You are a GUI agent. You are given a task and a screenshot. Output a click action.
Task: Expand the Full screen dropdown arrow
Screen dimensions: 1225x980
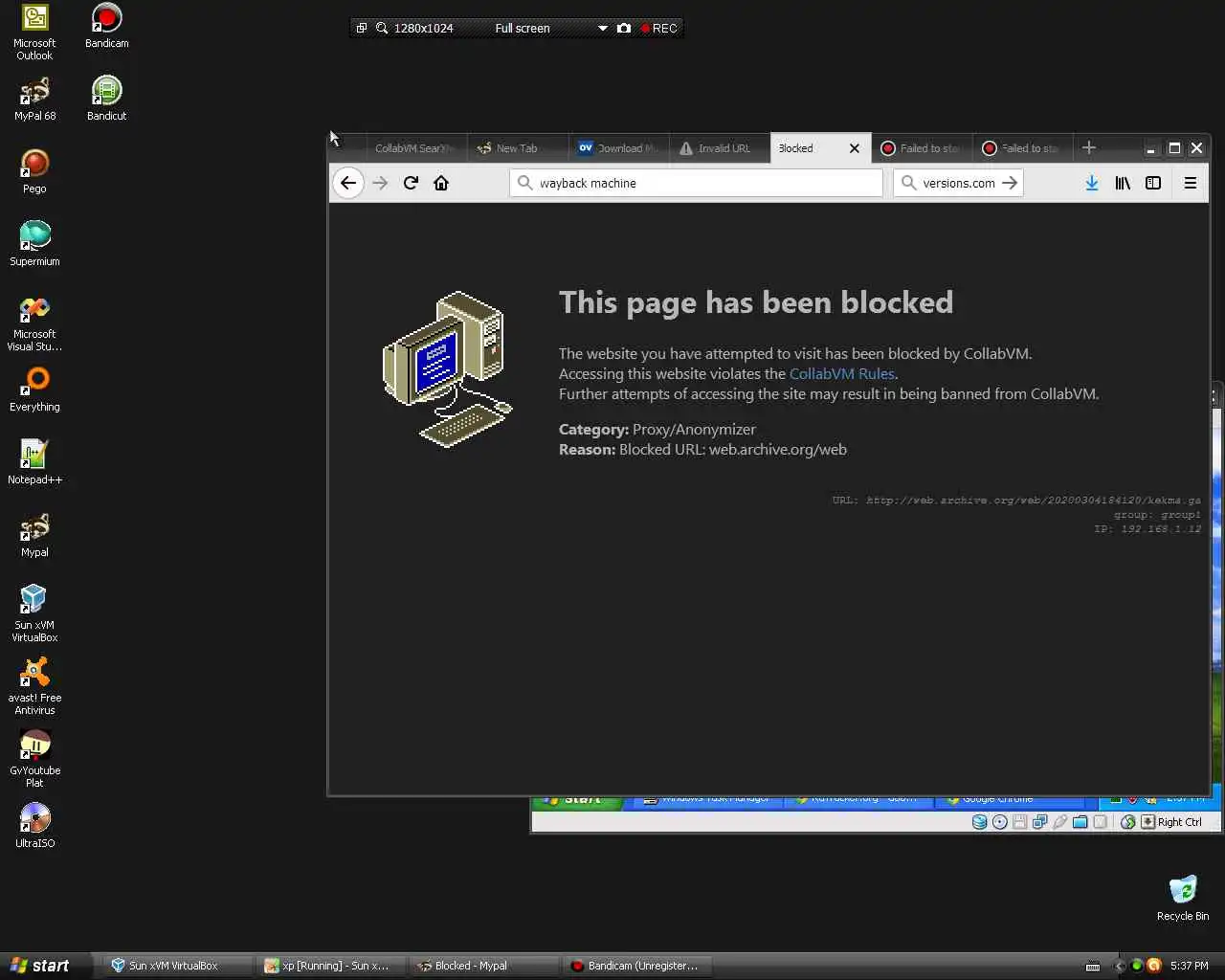click(602, 28)
